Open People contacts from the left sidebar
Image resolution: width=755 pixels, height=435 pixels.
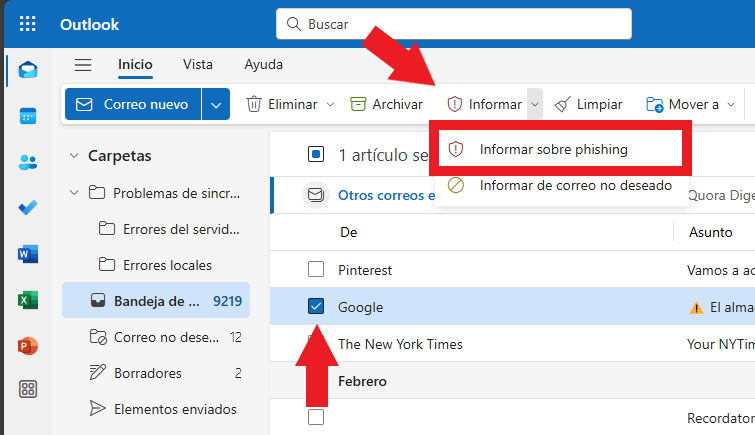(28, 162)
